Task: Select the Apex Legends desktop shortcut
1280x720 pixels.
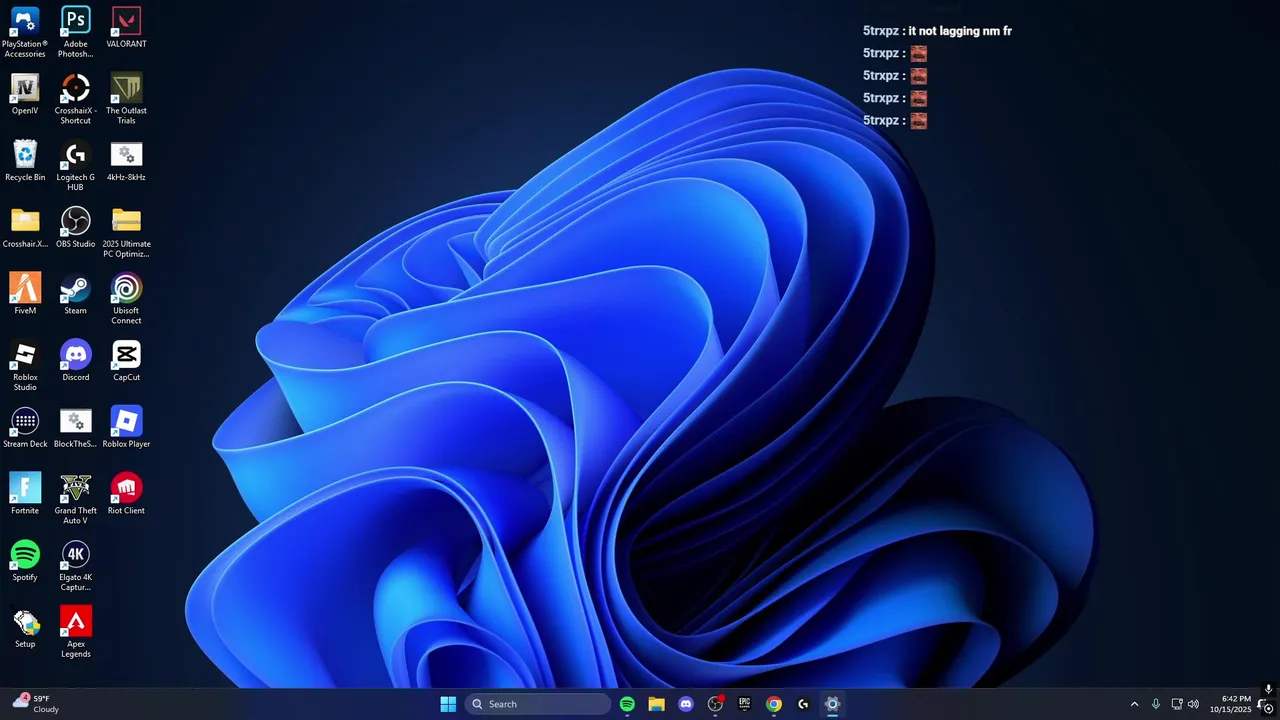Action: 75,633
